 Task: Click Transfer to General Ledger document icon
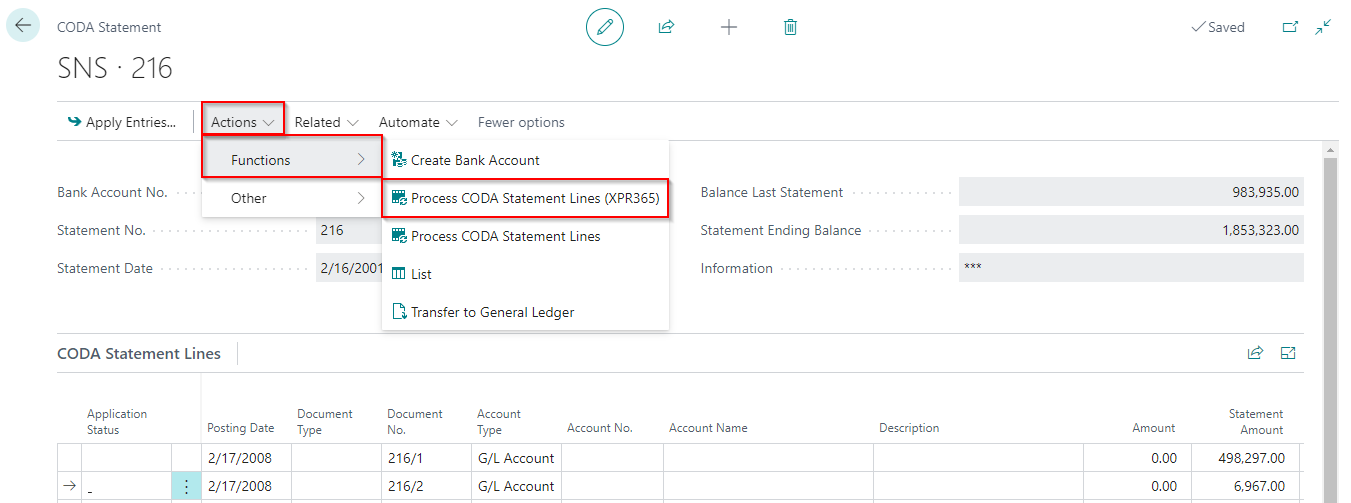399,312
